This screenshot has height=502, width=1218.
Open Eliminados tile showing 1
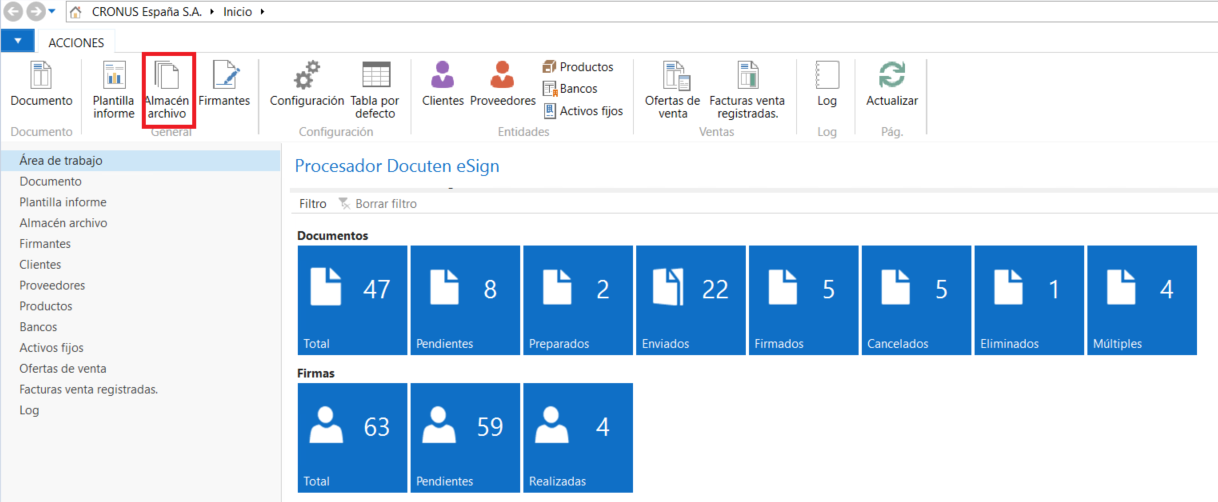point(1029,300)
